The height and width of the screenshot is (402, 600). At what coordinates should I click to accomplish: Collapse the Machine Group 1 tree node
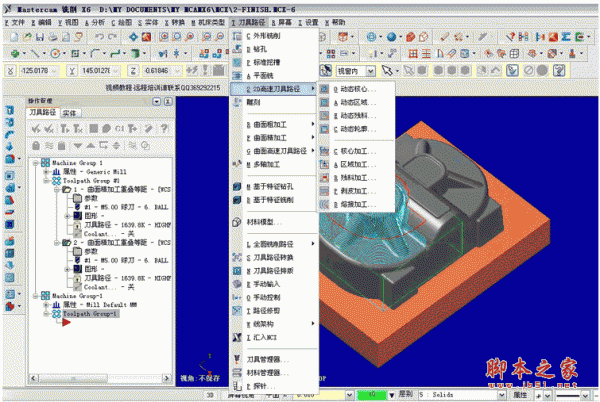coord(36,163)
